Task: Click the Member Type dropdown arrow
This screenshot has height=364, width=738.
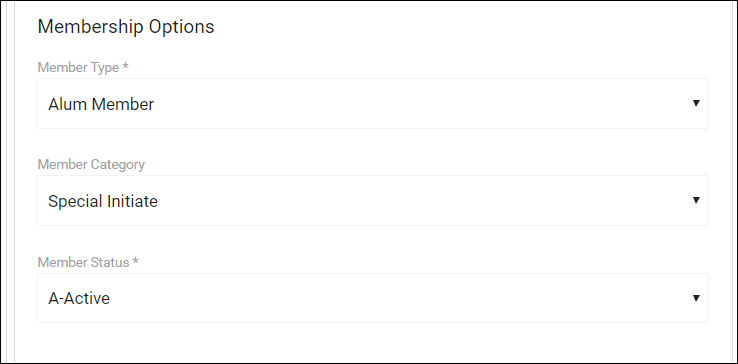Action: 696,103
